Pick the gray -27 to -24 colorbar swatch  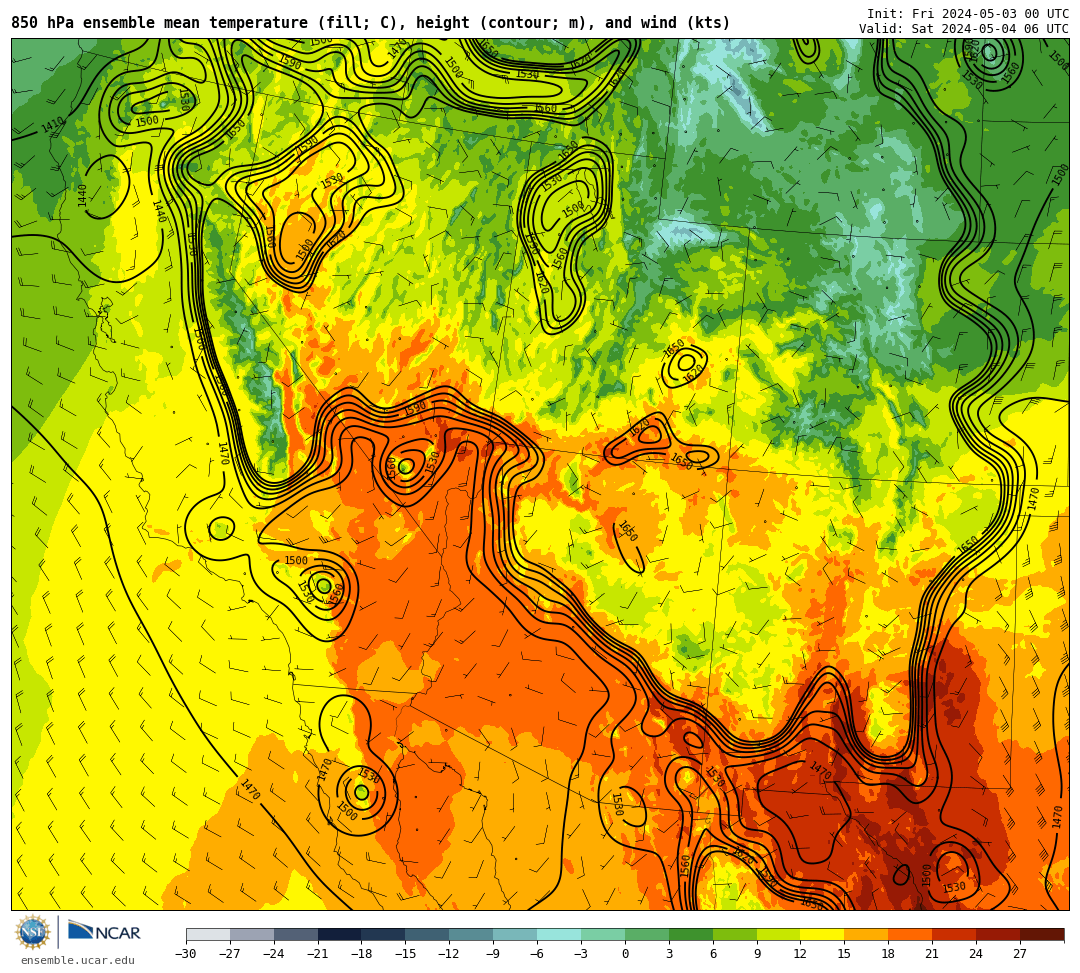pos(252,934)
